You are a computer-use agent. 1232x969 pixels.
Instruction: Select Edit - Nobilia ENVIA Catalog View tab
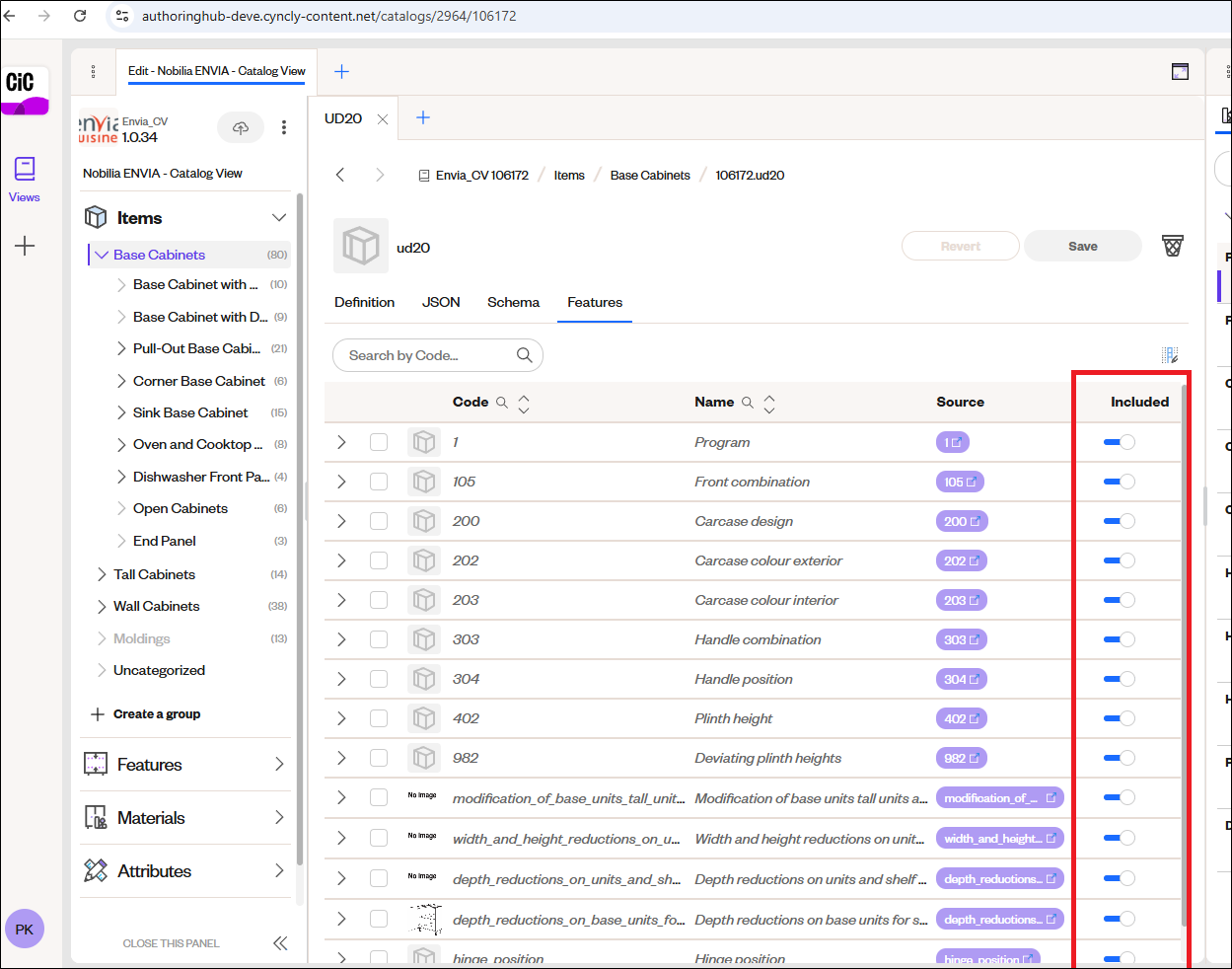click(x=217, y=71)
